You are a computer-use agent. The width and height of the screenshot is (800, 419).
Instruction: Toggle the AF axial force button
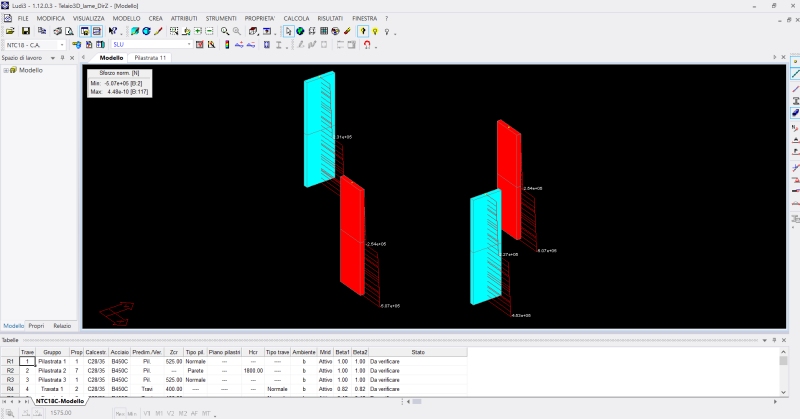click(x=194, y=412)
